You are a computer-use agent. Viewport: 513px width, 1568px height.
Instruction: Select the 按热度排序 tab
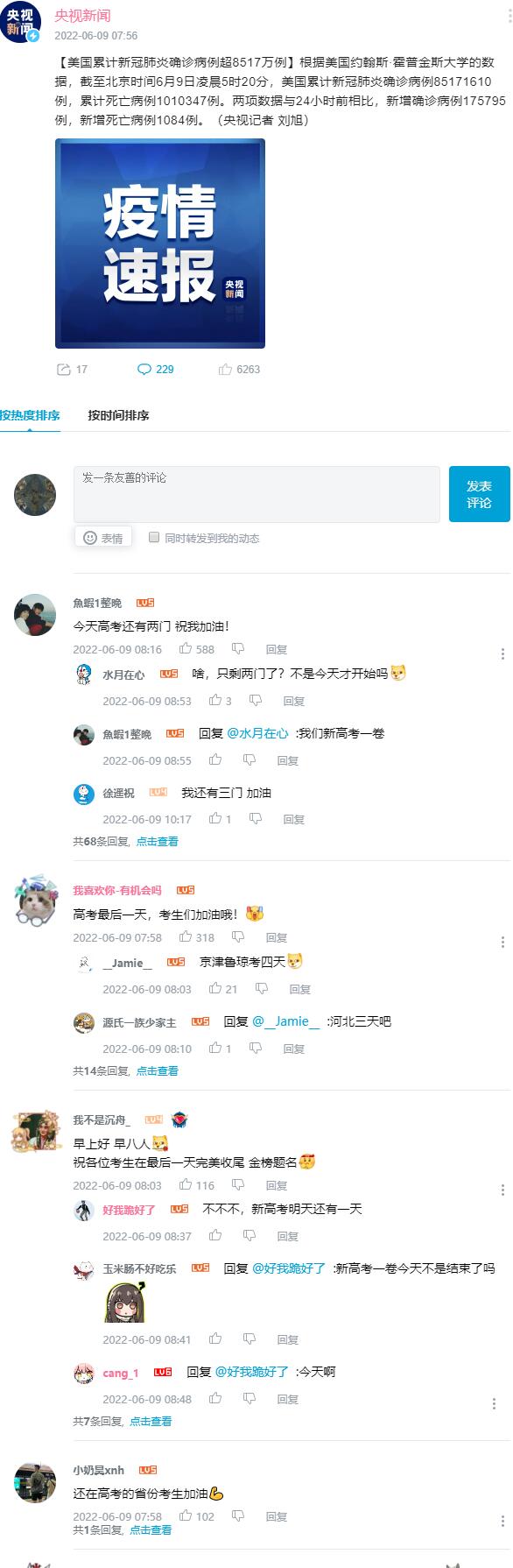[30, 415]
